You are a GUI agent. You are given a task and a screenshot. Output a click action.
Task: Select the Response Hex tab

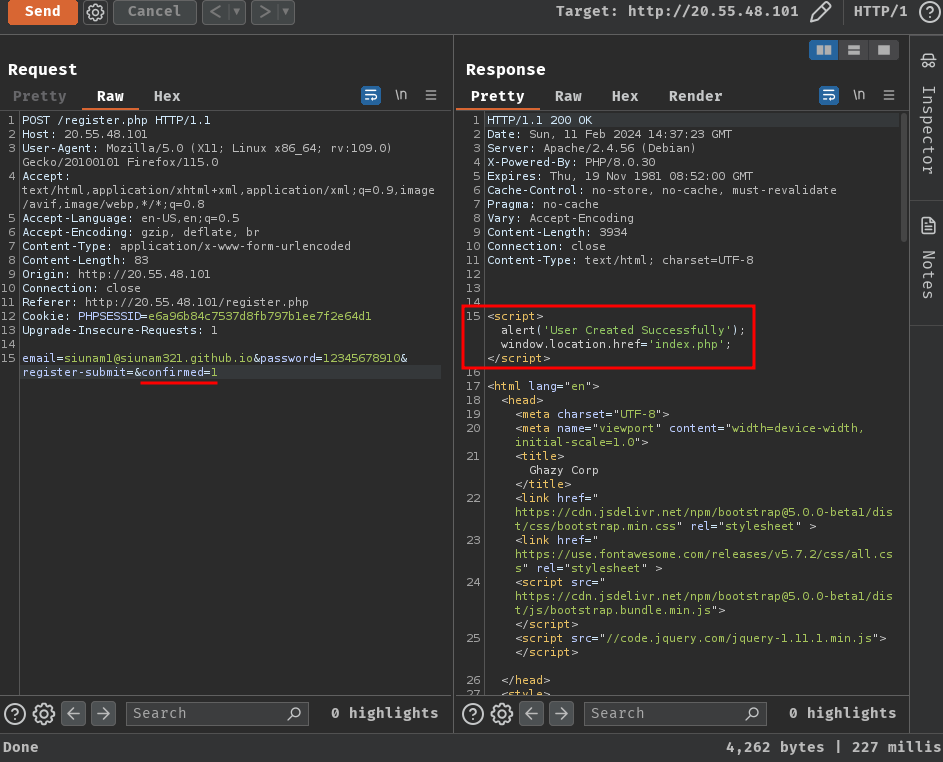tap(625, 96)
